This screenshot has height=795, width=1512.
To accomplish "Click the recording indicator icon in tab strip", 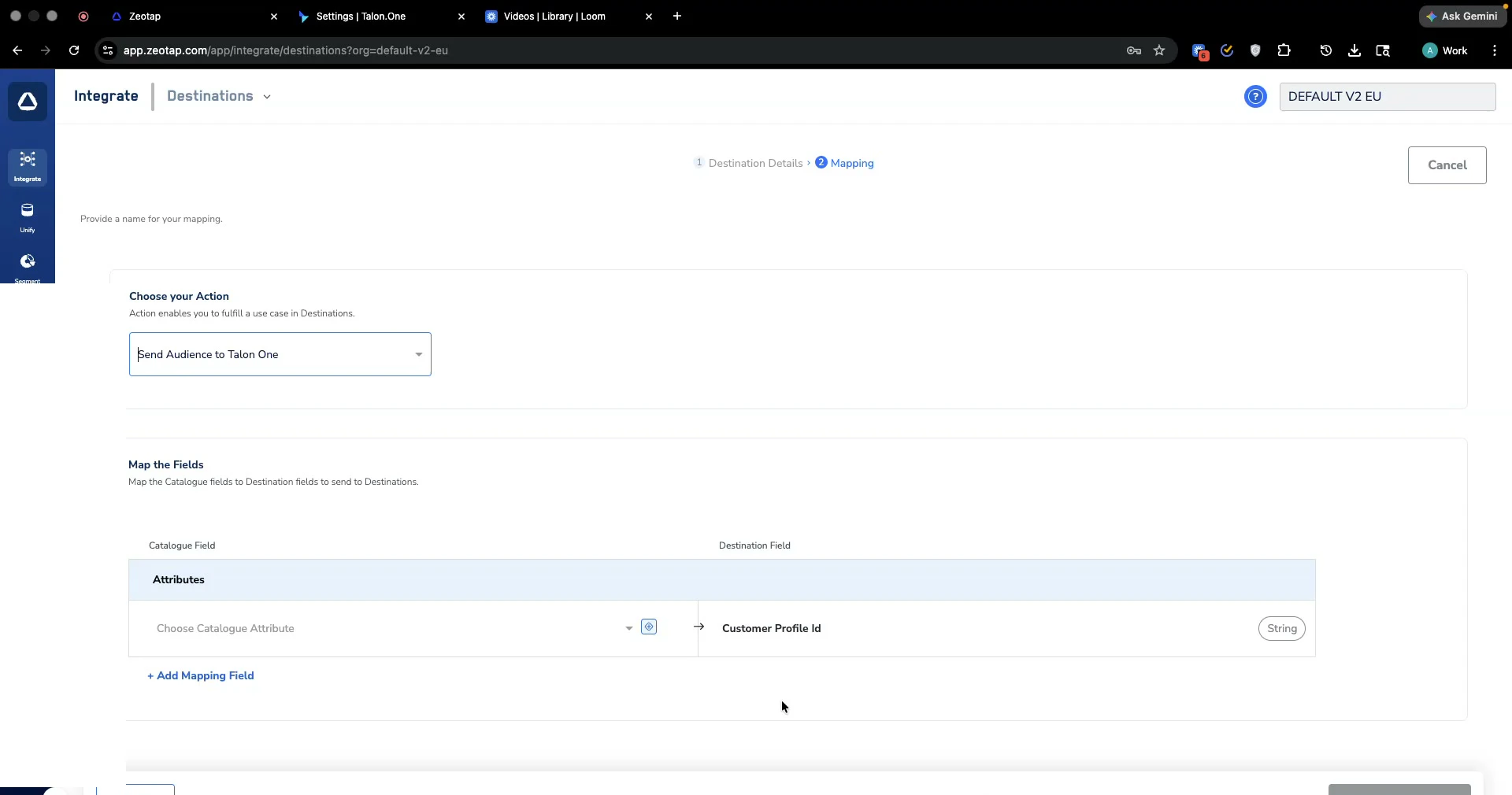I will (83, 16).
